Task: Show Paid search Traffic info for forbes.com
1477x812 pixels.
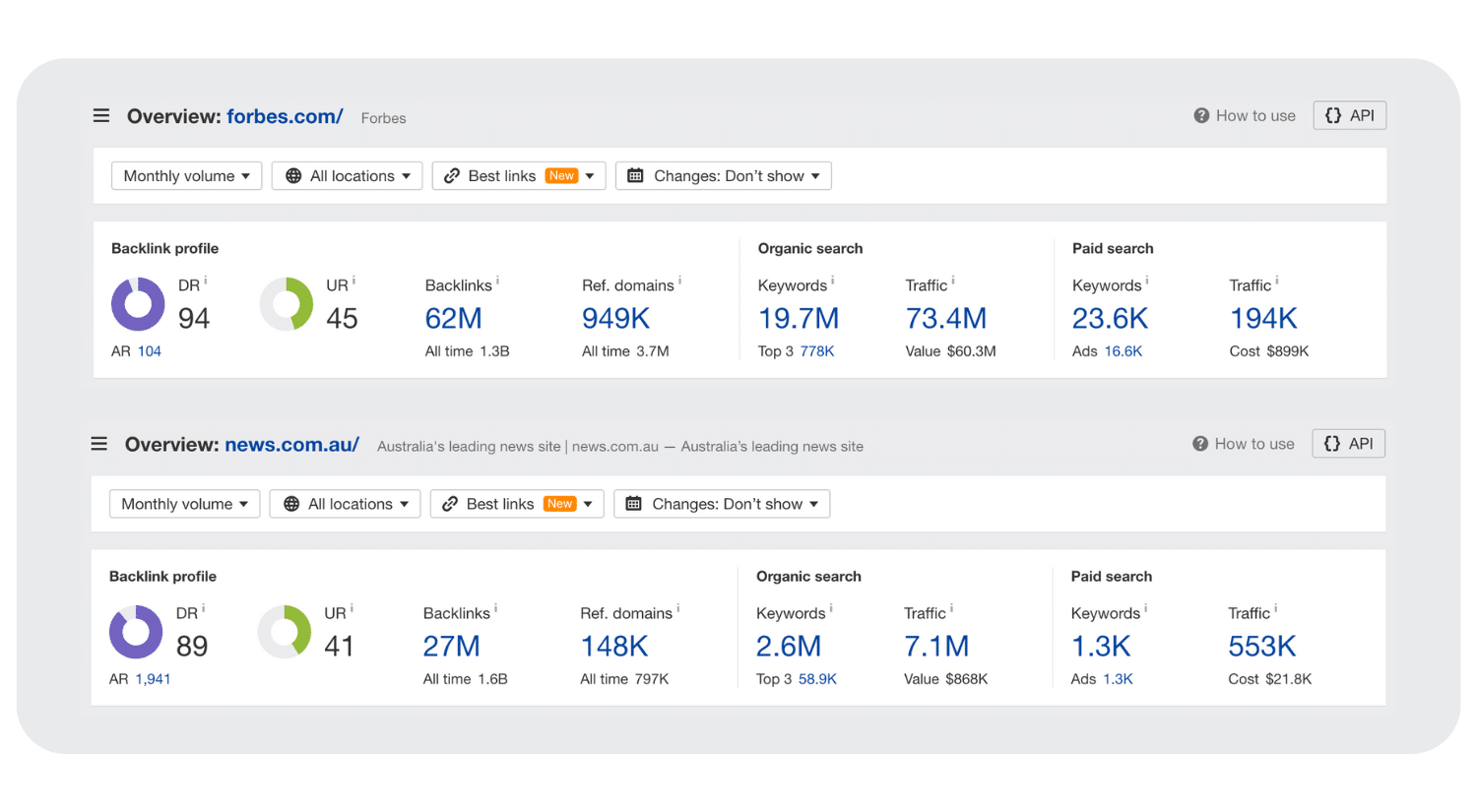Action: coord(1276,281)
